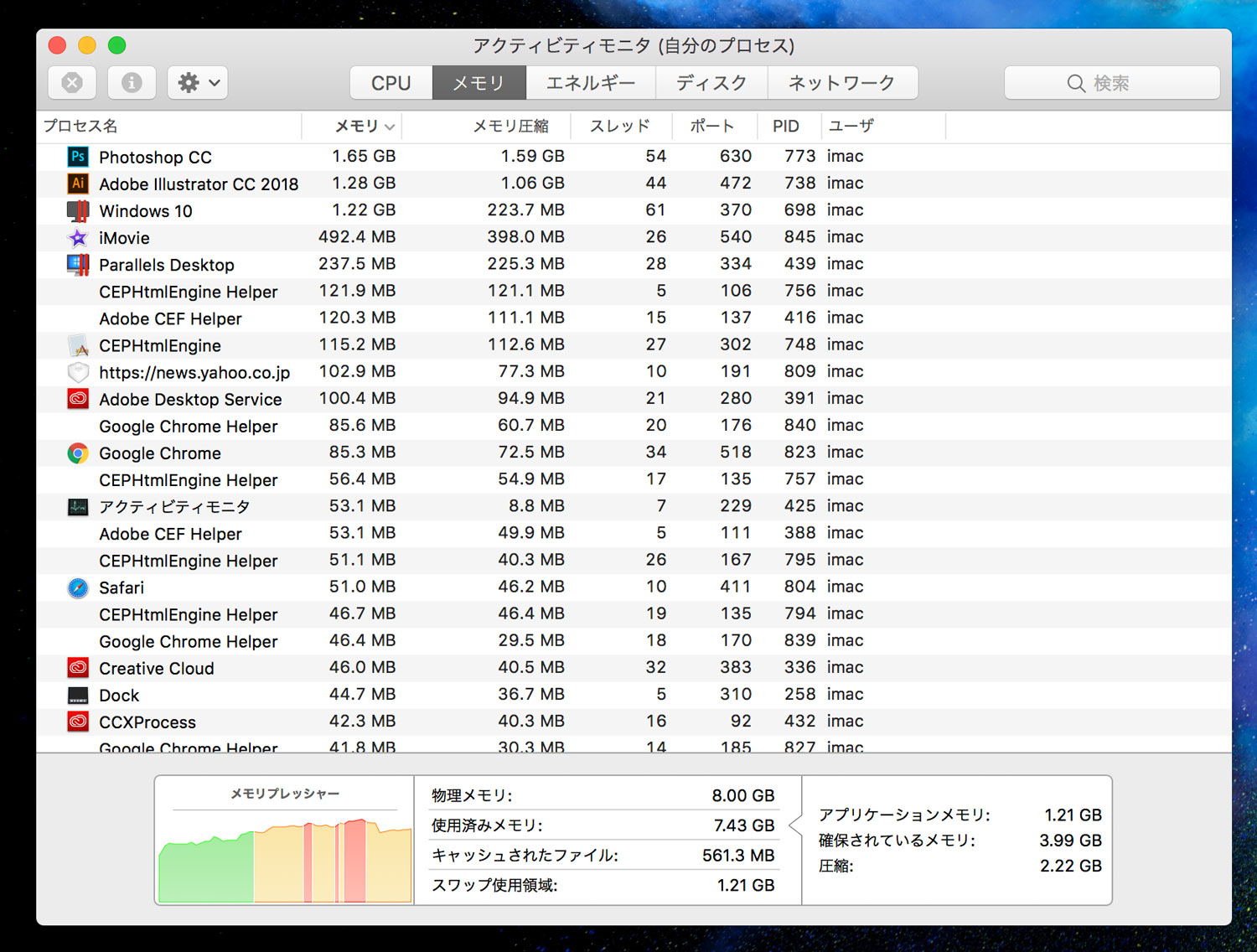Select Google Chrome Helper with PID 840

point(189,426)
